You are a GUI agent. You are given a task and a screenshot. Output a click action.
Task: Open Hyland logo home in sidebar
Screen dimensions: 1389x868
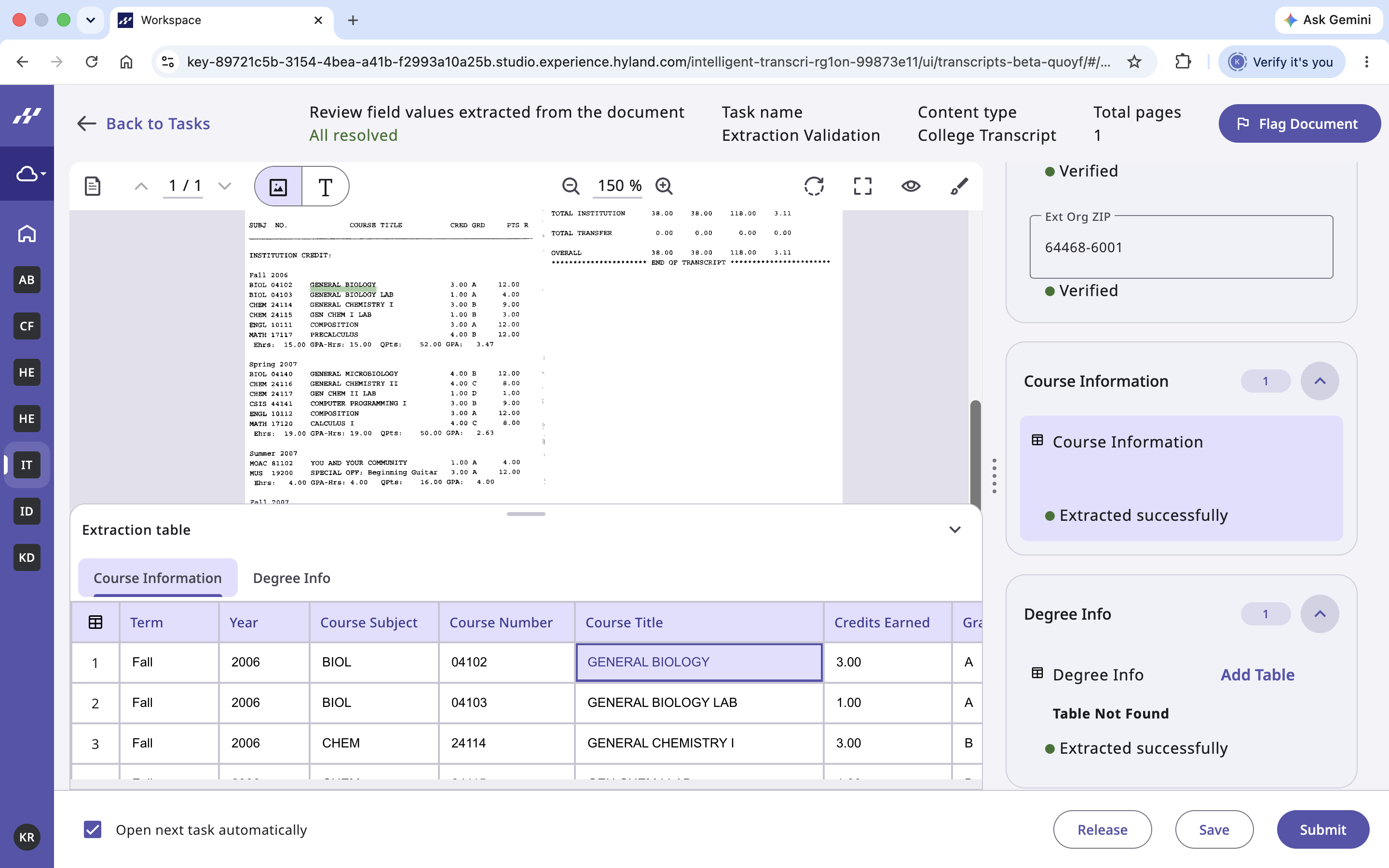27,116
